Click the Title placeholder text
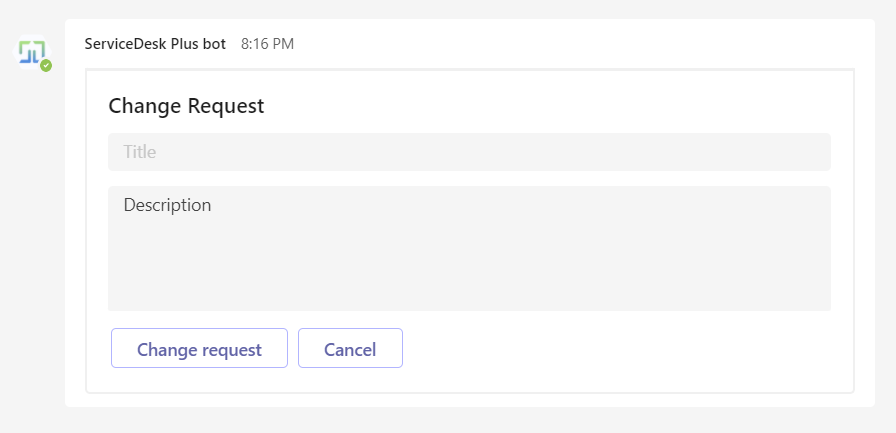This screenshot has height=433, width=896. coord(140,152)
